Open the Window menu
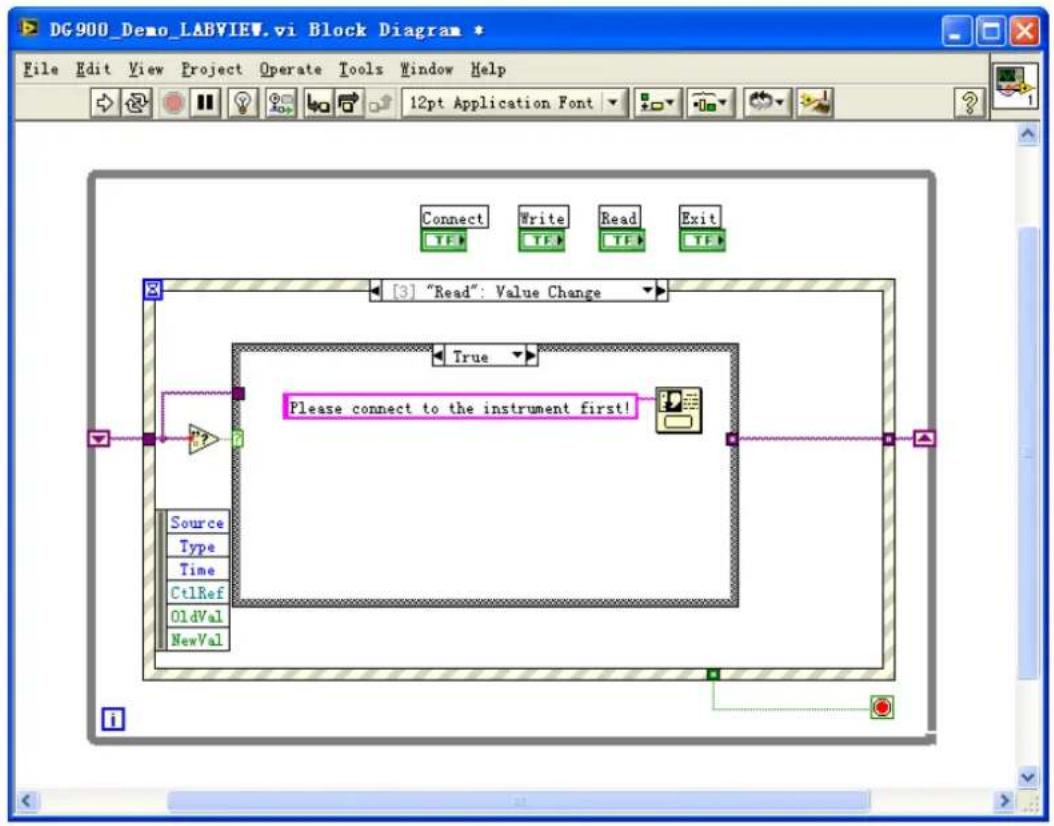1054x826 pixels. [x=427, y=69]
